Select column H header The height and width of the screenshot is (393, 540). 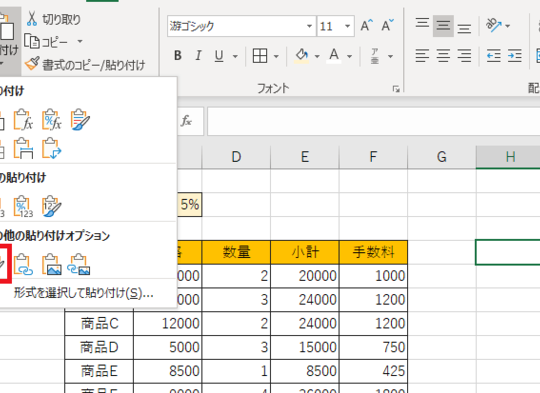tap(508, 157)
